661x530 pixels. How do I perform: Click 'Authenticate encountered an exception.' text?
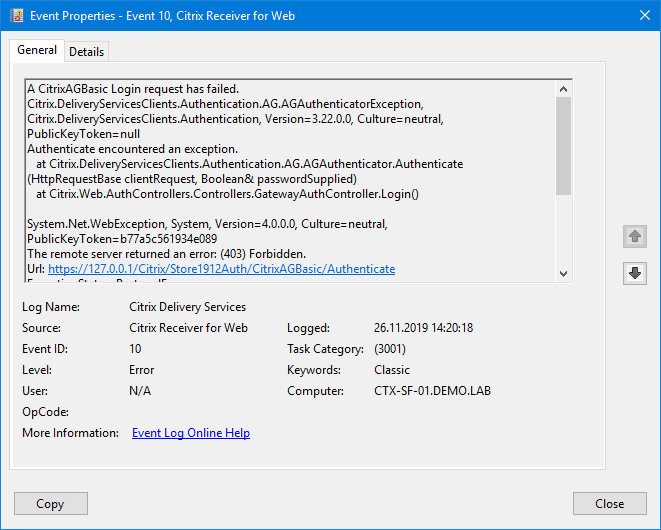pyautogui.click(x=132, y=149)
